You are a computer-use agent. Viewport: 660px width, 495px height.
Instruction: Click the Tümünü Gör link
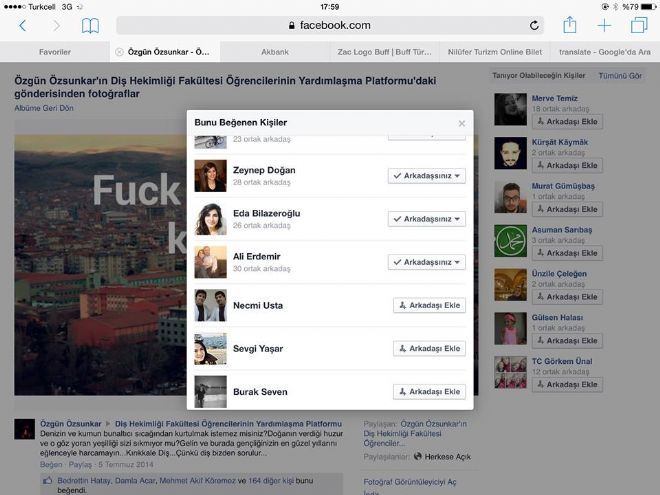point(620,76)
